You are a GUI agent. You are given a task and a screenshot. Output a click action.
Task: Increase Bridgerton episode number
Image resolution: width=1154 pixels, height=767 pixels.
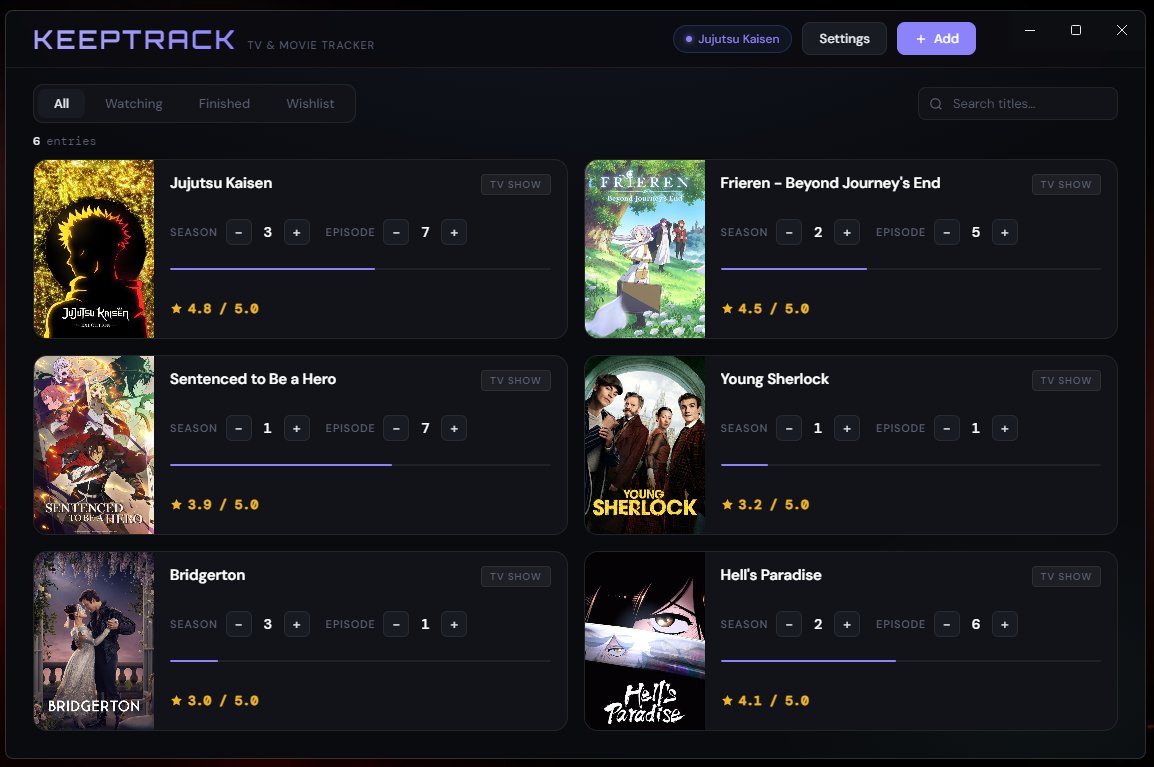pos(454,624)
